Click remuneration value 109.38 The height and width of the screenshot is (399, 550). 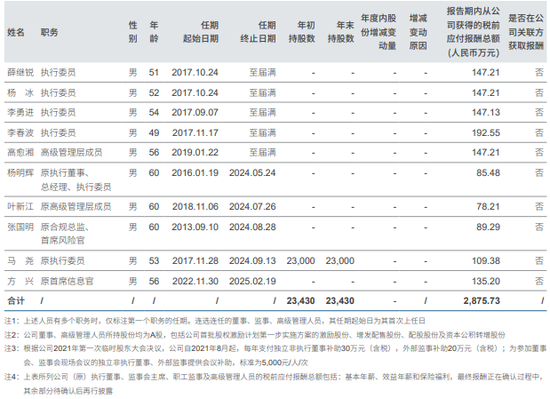pos(486,261)
